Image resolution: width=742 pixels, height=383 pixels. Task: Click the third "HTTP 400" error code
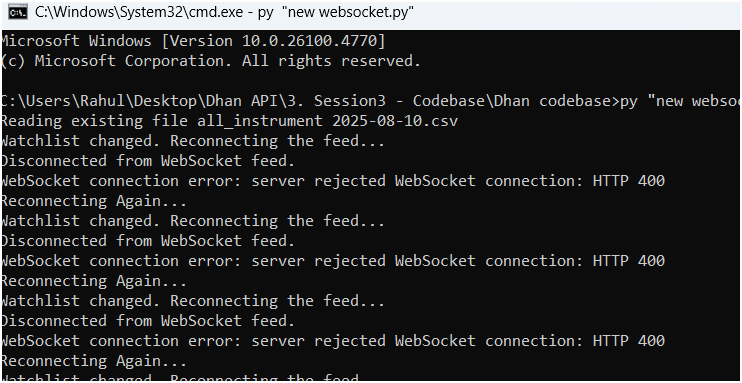coord(628,341)
